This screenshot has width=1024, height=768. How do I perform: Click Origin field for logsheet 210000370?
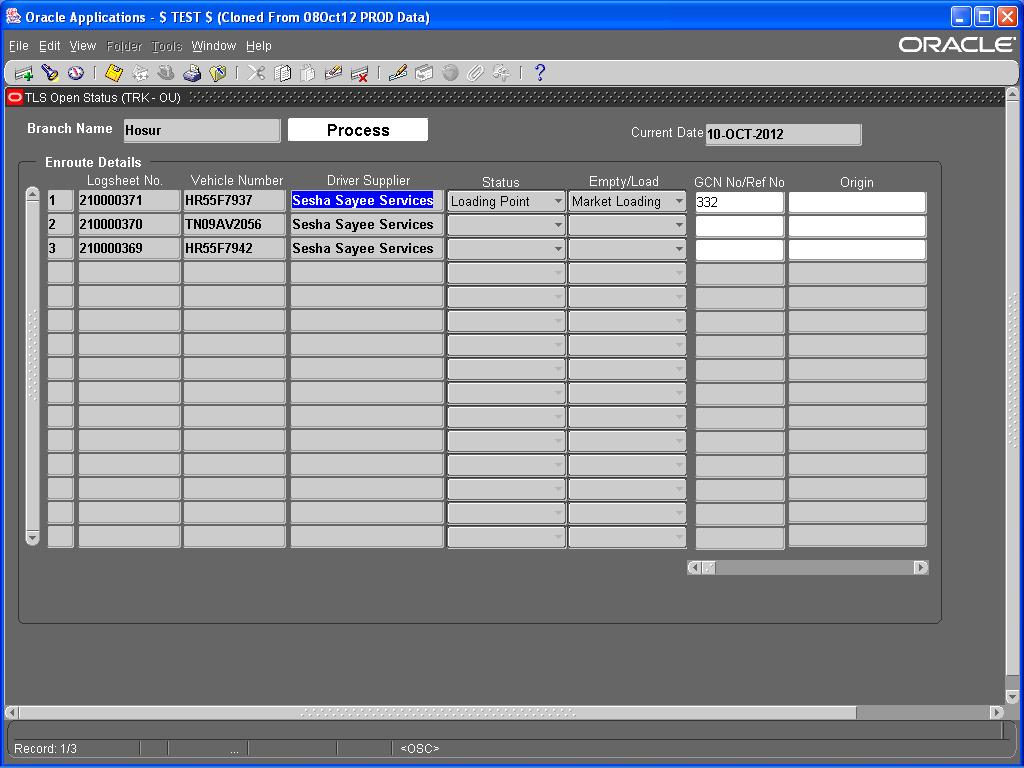tap(857, 226)
